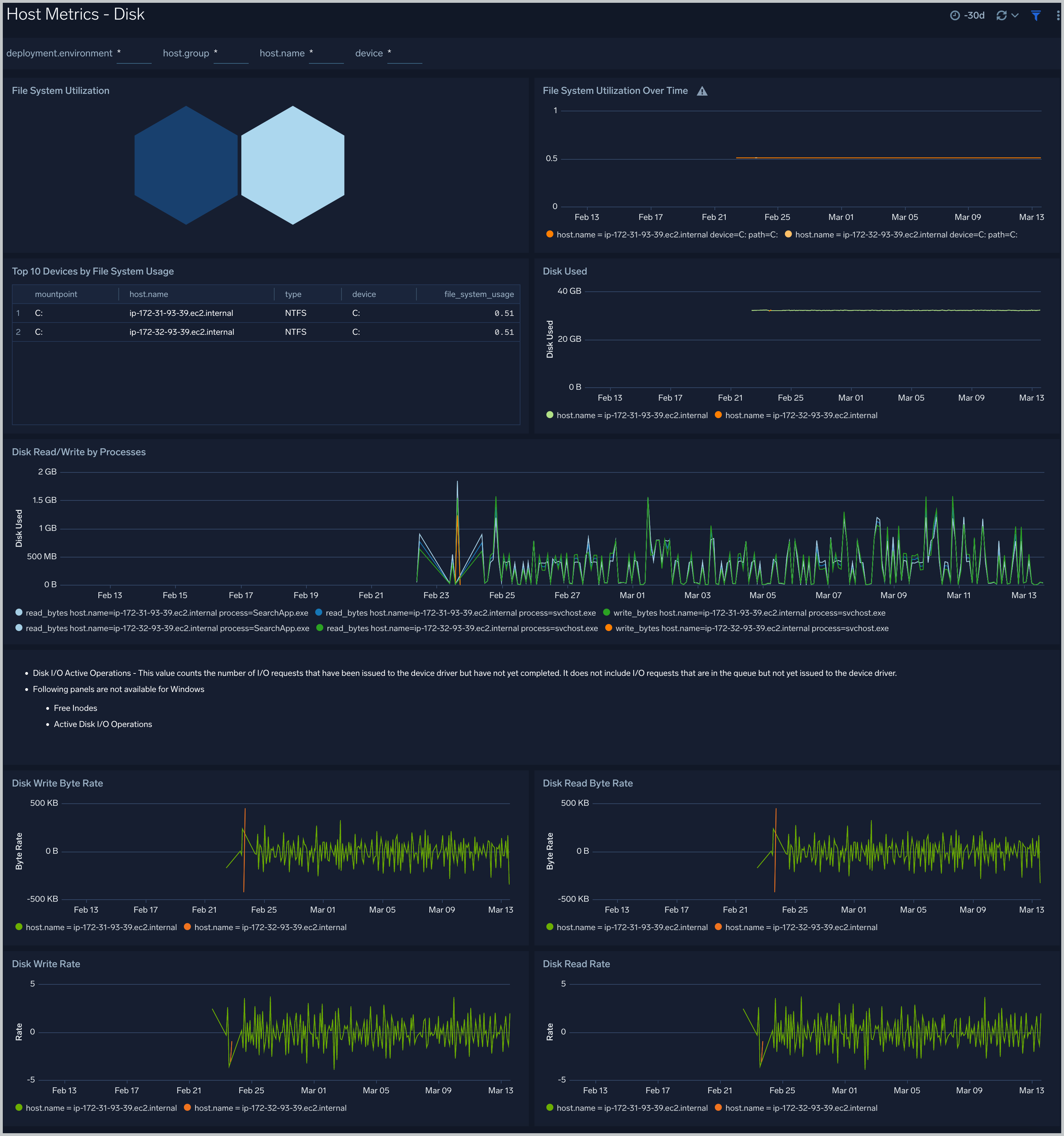Screen dimensions: 1064x1136
Task: Click the Disk Write Rate panel title
Action: (x=46, y=964)
